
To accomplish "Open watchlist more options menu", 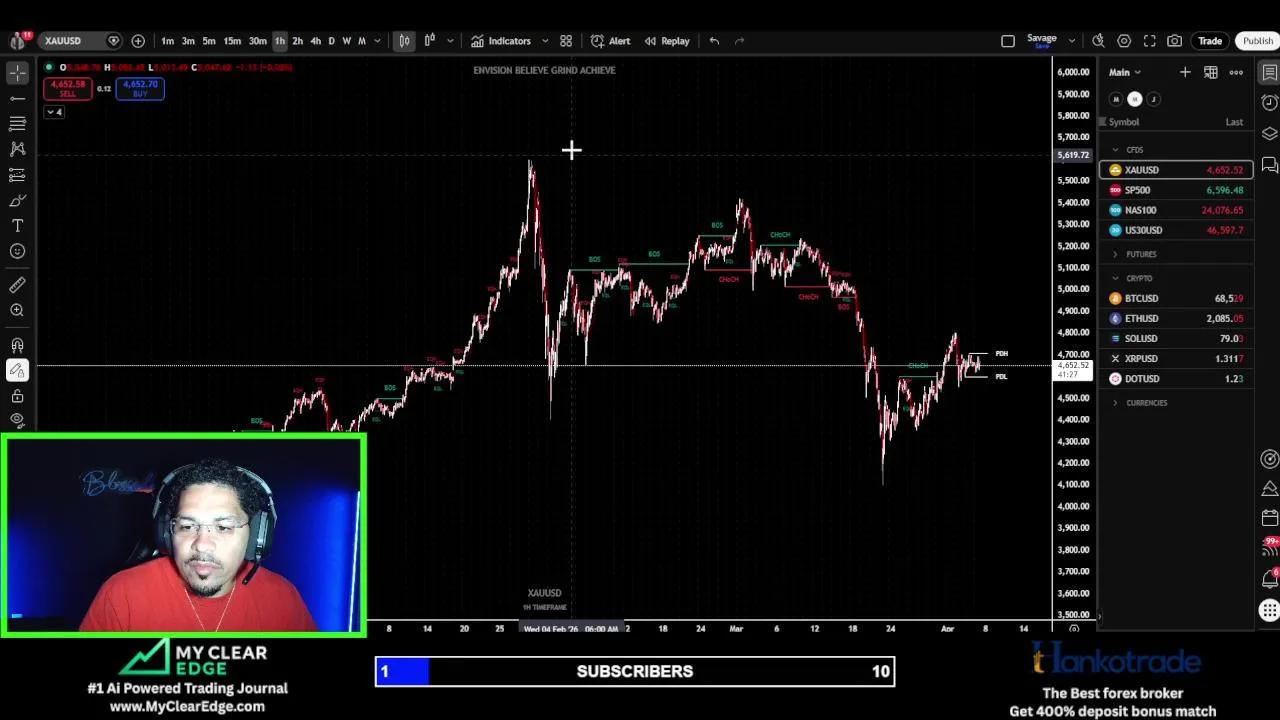I will pyautogui.click(x=1236, y=72).
